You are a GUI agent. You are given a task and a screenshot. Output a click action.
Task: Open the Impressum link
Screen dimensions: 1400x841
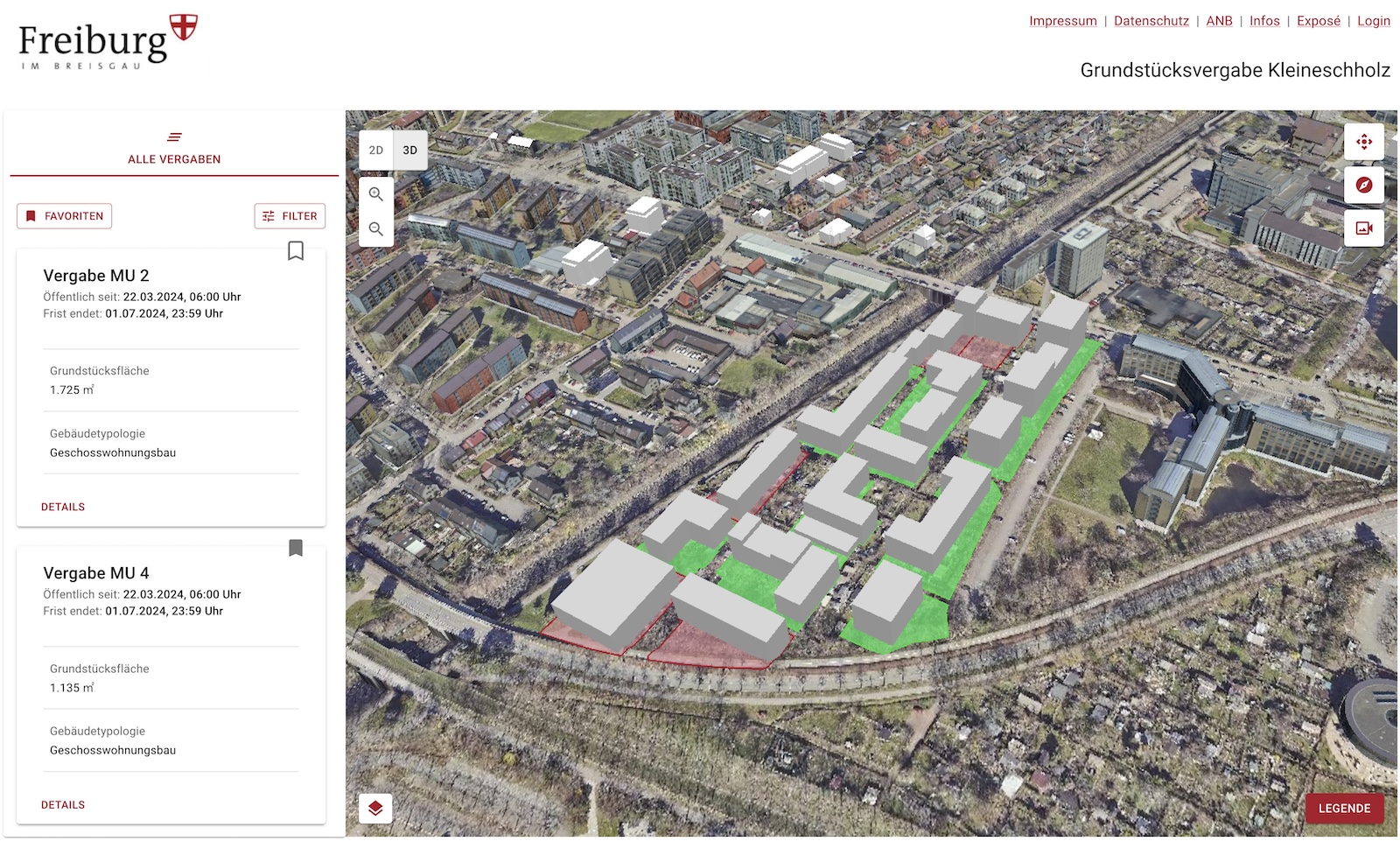click(x=1062, y=21)
